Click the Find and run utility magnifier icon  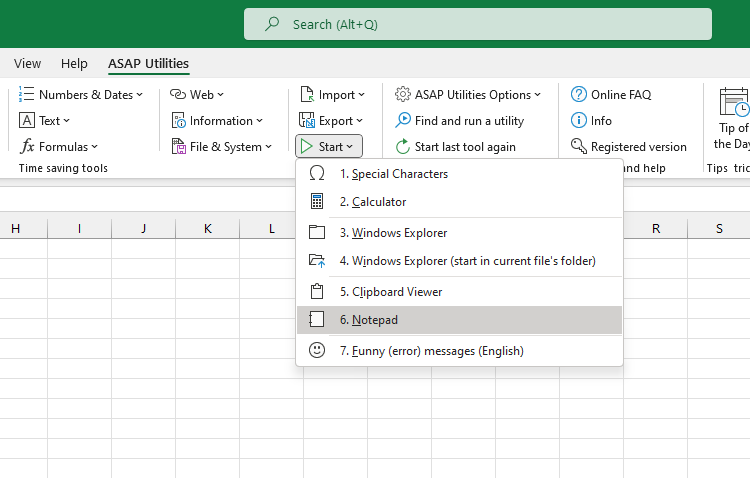[x=403, y=120]
